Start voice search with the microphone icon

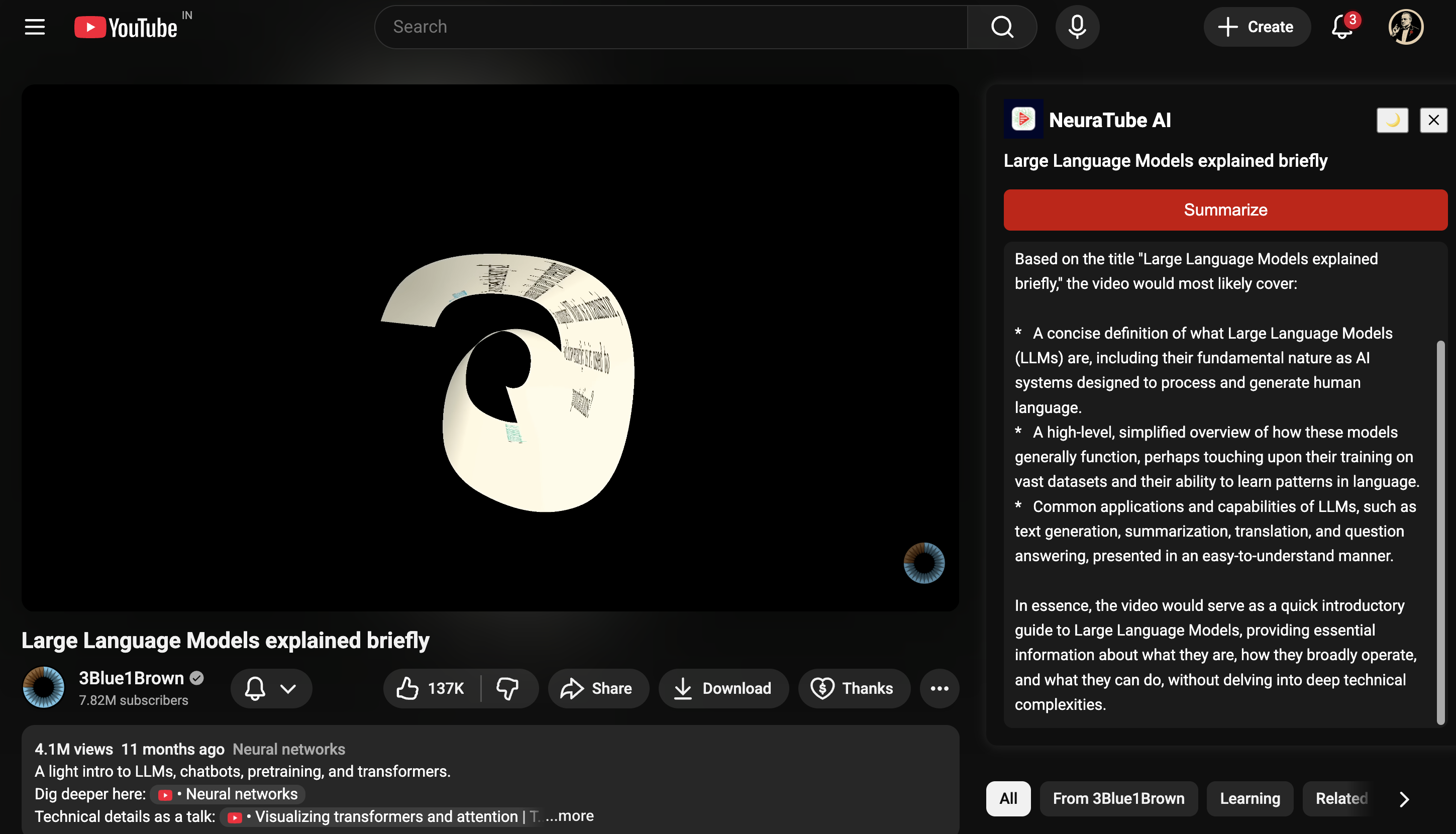click(x=1077, y=26)
